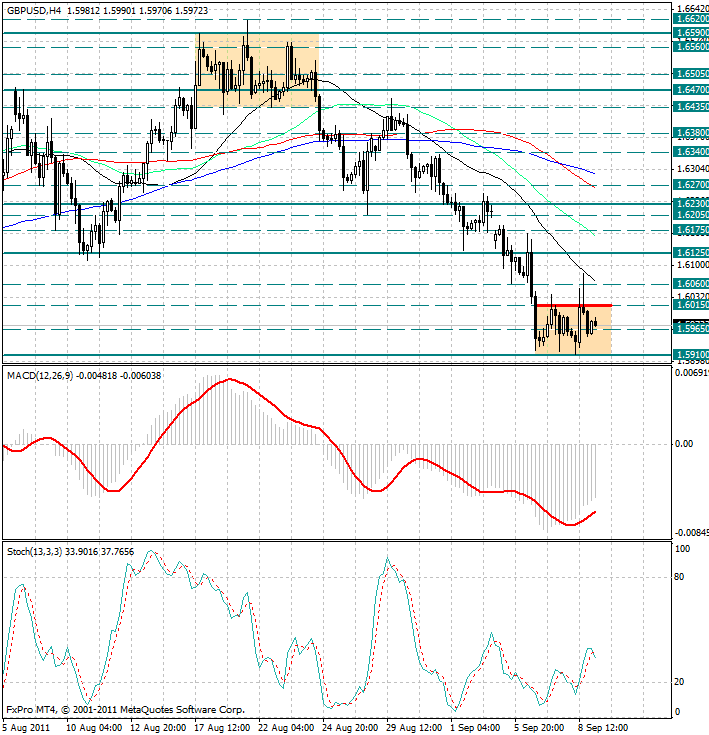
Task: Click the 20 level on Stochastic scale
Action: coord(681,682)
